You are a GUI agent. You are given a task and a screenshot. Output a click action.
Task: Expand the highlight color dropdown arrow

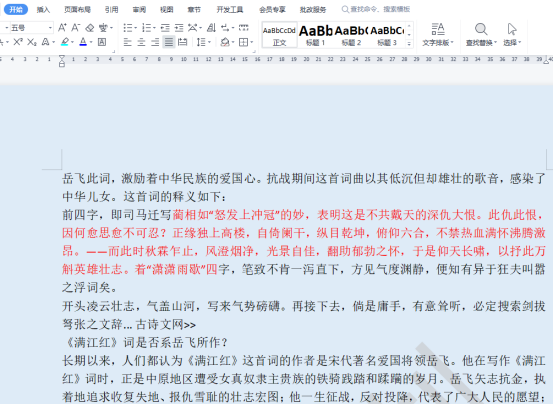[x=73, y=42]
